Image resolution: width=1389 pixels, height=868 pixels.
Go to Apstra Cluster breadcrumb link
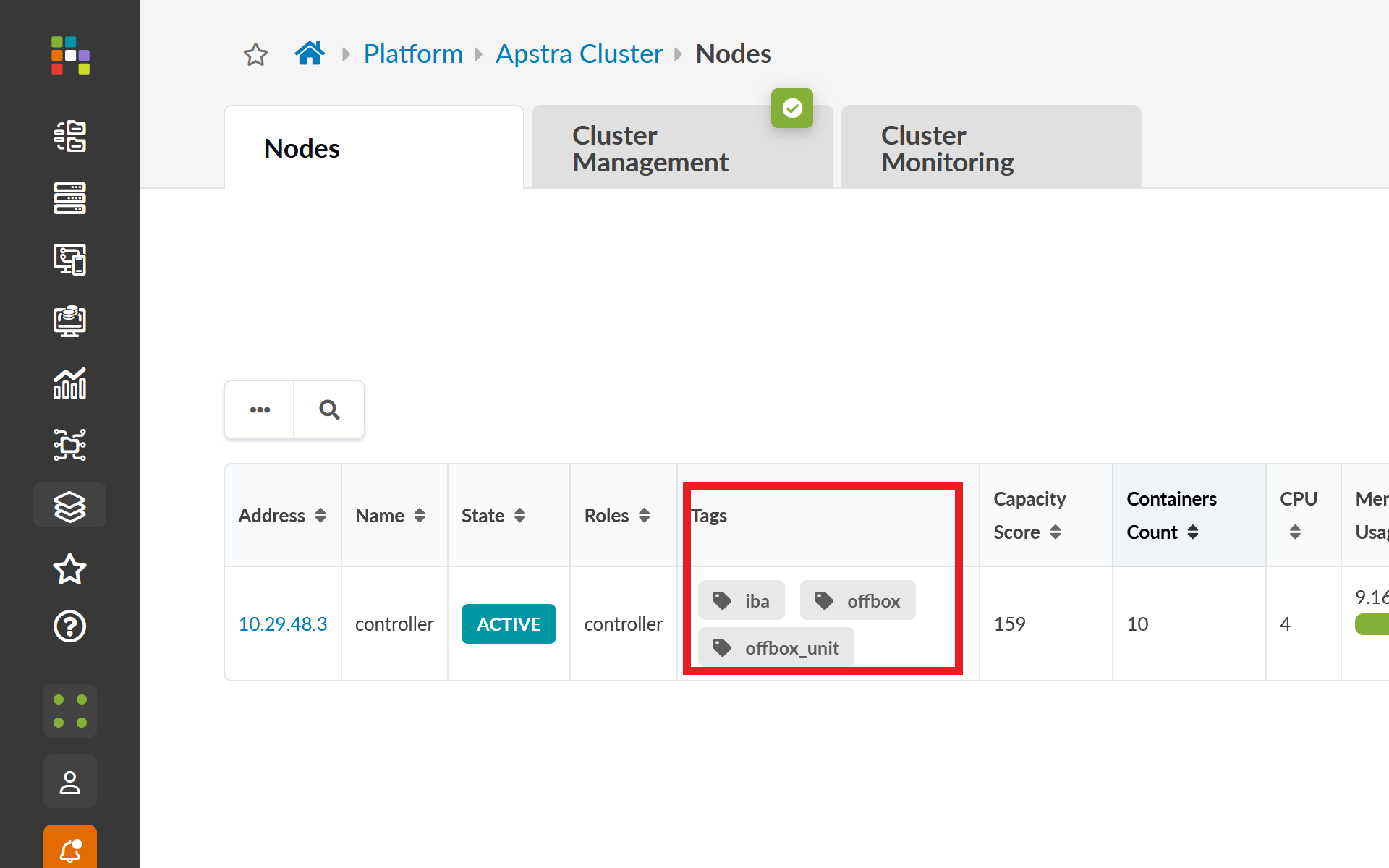coord(579,54)
